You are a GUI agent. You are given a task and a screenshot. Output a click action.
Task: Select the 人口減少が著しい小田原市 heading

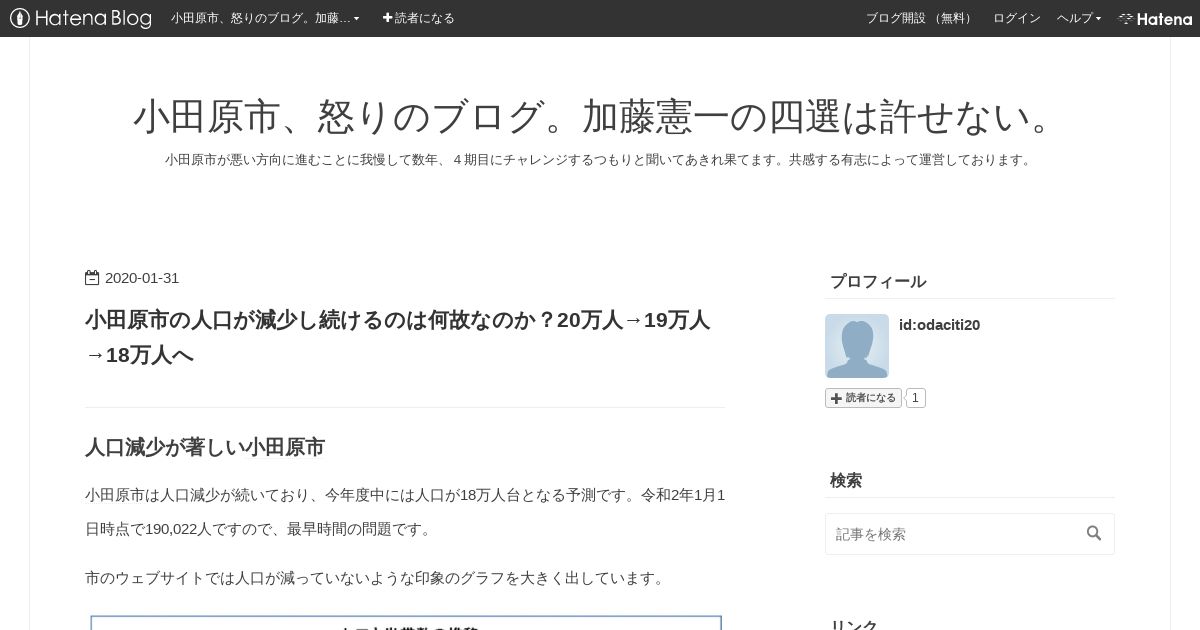click(x=205, y=447)
